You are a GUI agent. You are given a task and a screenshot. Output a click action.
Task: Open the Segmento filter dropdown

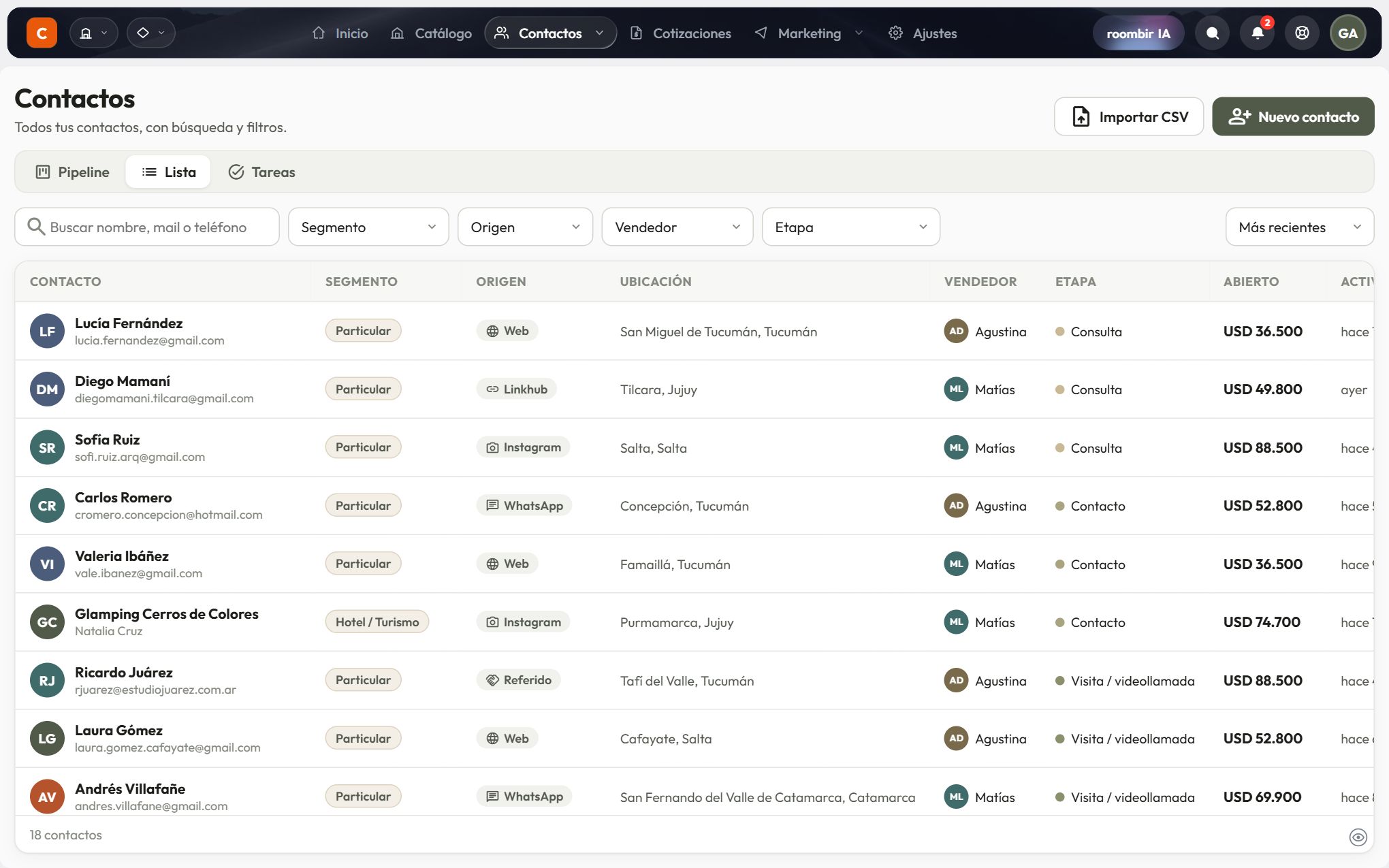(368, 227)
